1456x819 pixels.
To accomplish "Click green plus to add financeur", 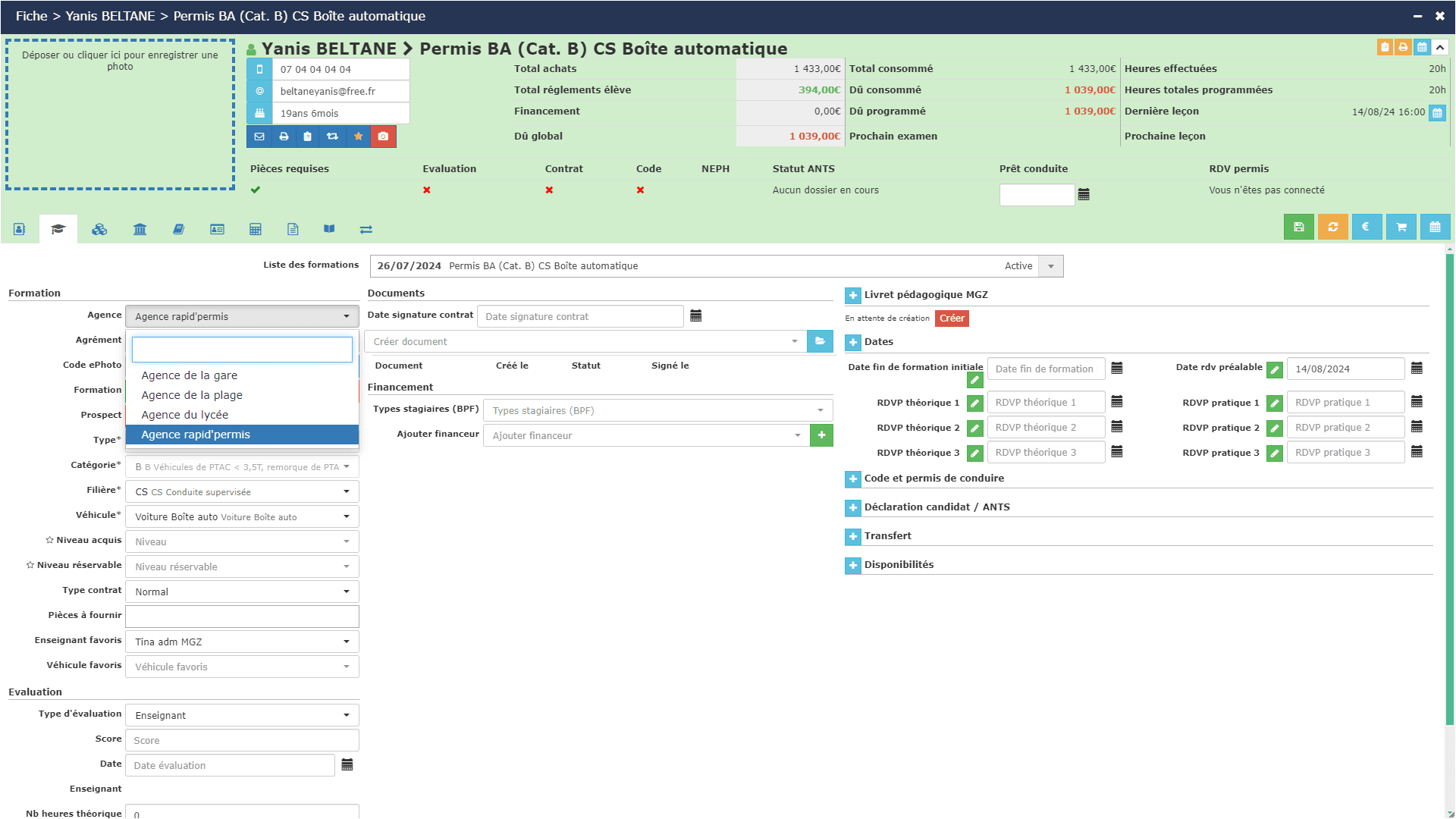I will tap(821, 435).
